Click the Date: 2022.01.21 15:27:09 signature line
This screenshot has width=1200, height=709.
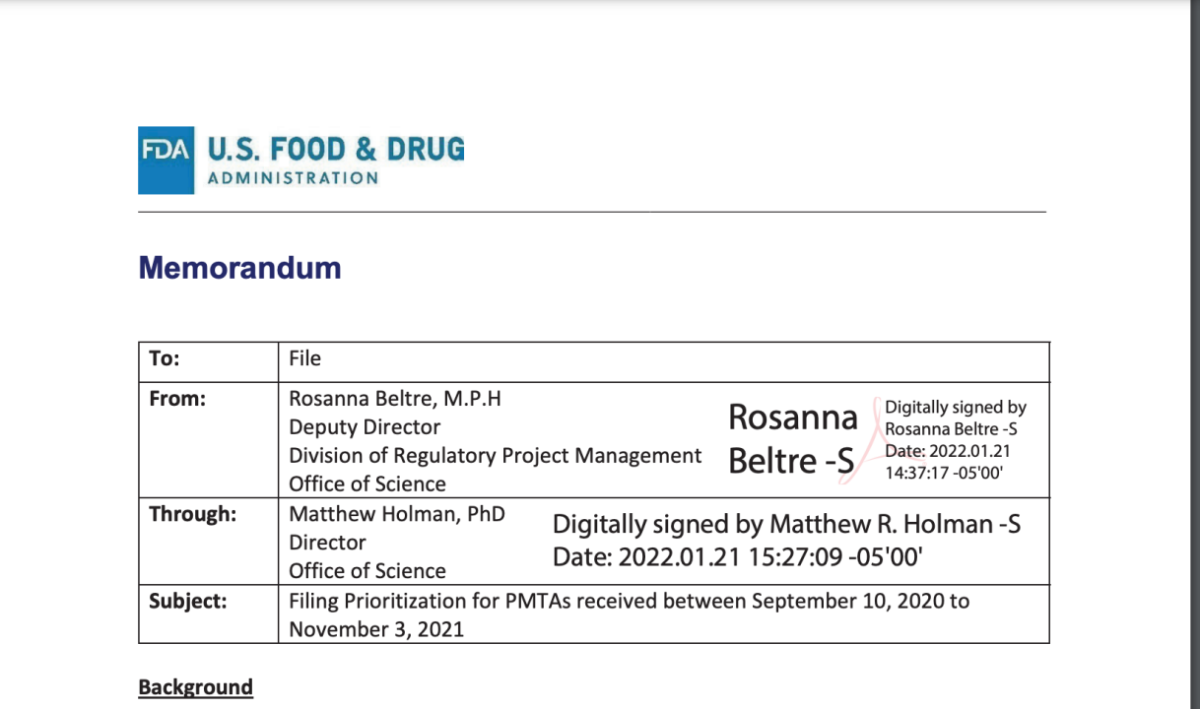click(737, 558)
